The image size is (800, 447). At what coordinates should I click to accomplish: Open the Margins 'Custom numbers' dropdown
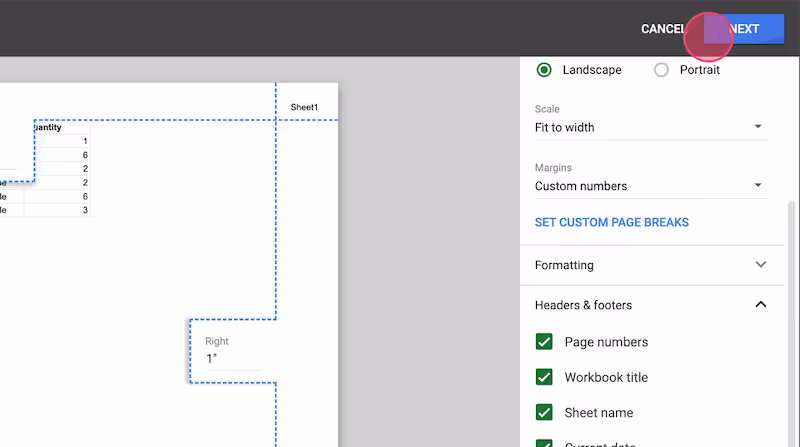tap(651, 186)
